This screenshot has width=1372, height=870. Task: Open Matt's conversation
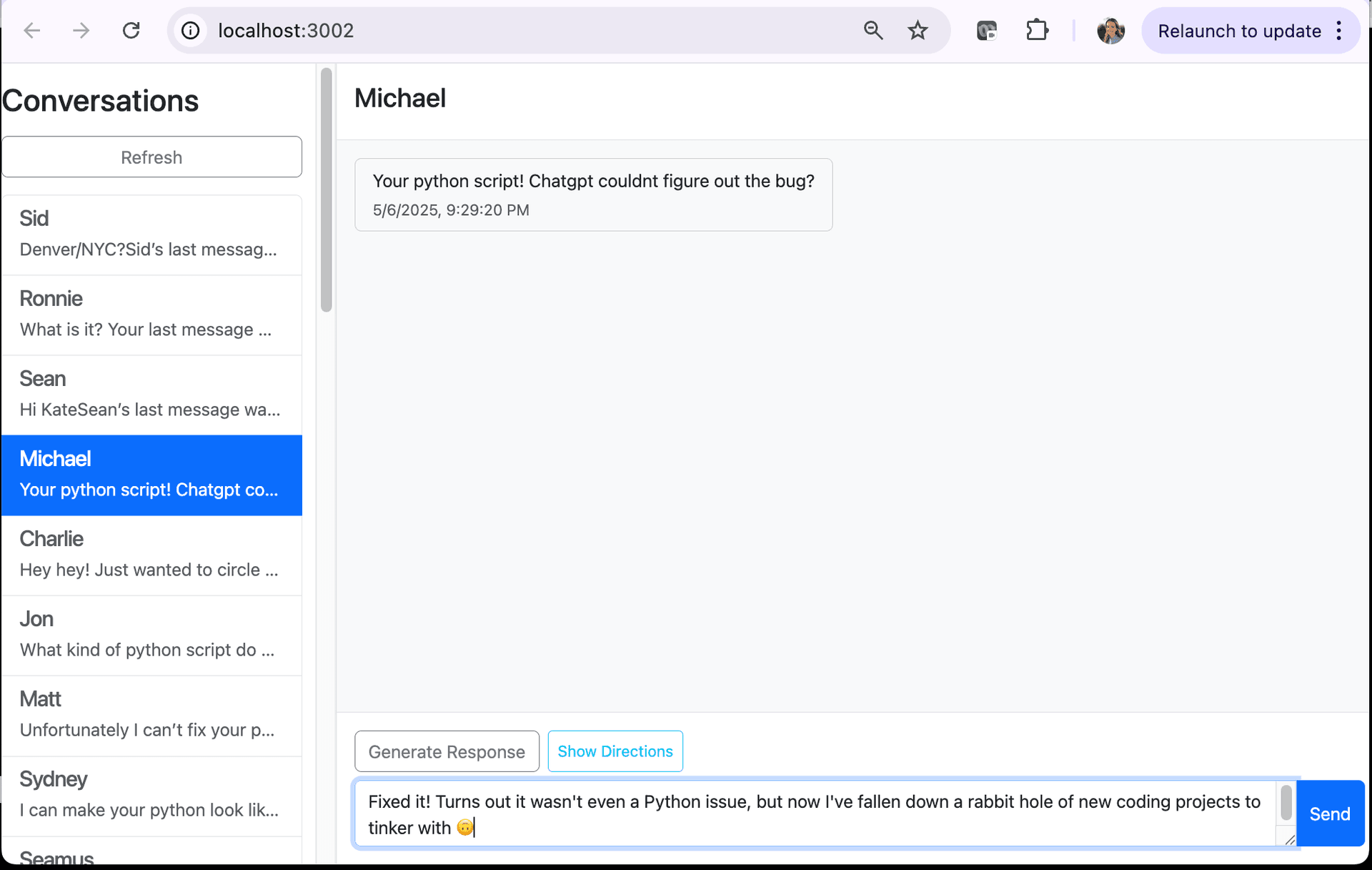[x=151, y=715]
